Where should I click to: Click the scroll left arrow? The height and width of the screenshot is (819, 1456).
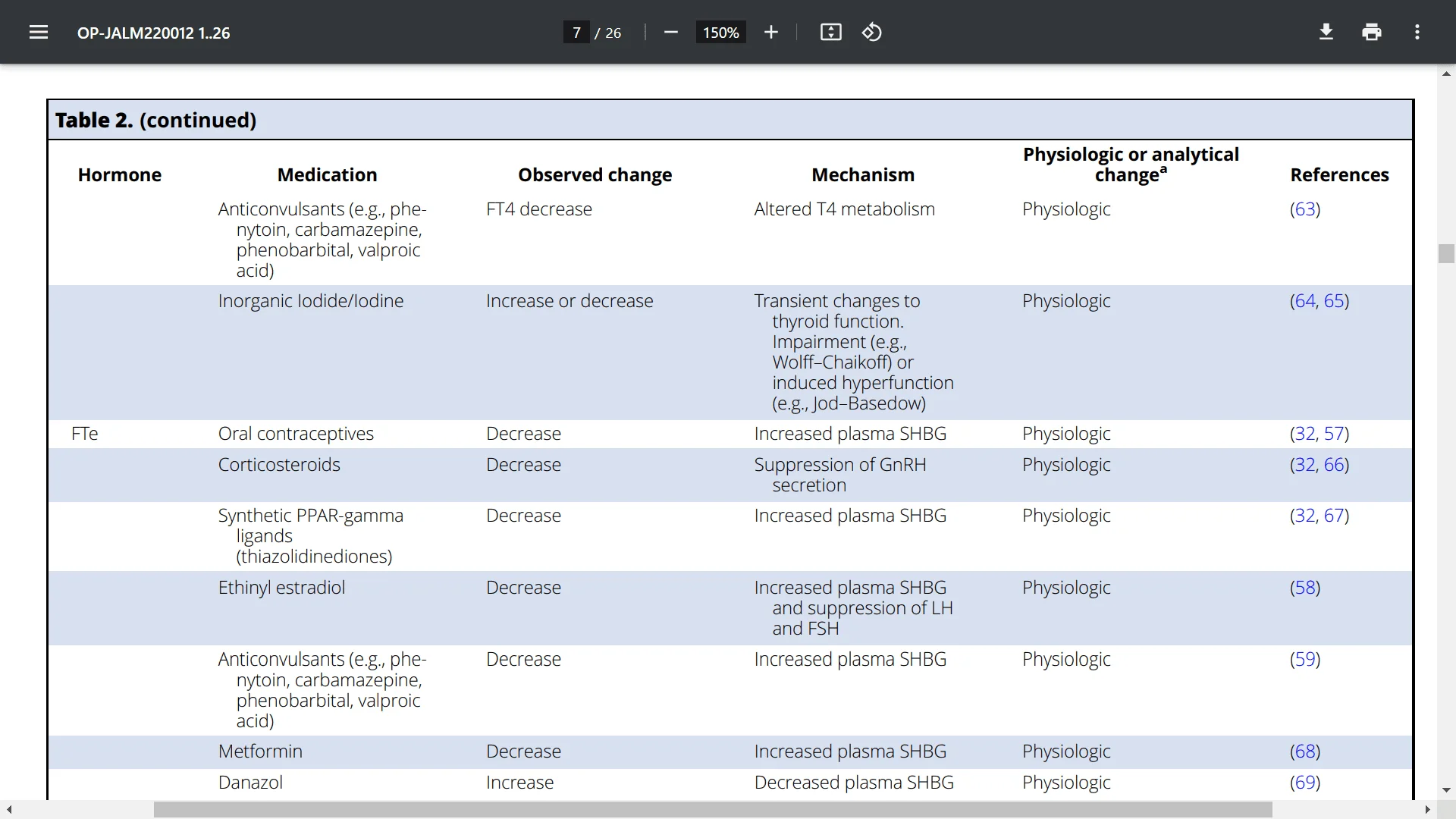click(9, 810)
